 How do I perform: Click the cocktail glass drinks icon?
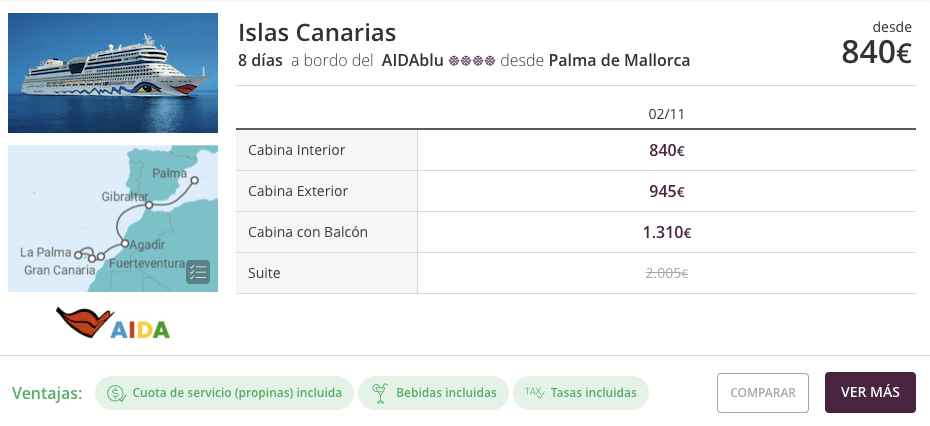click(380, 393)
